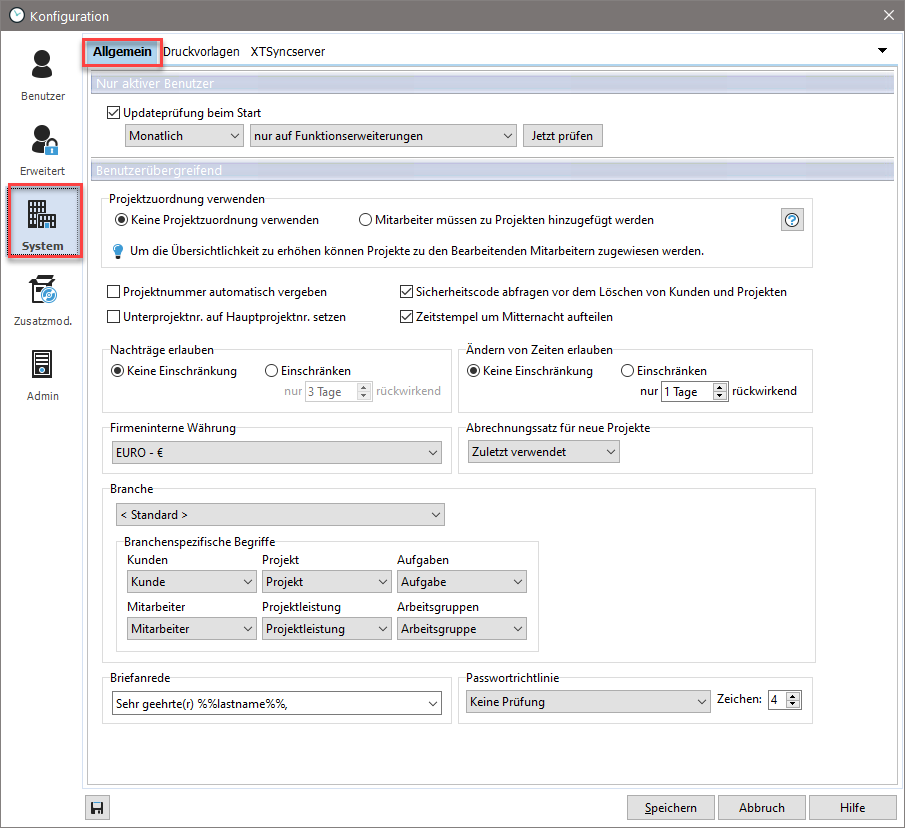Open the Erweitert settings section
This screenshot has width=905, height=828.
(x=42, y=150)
